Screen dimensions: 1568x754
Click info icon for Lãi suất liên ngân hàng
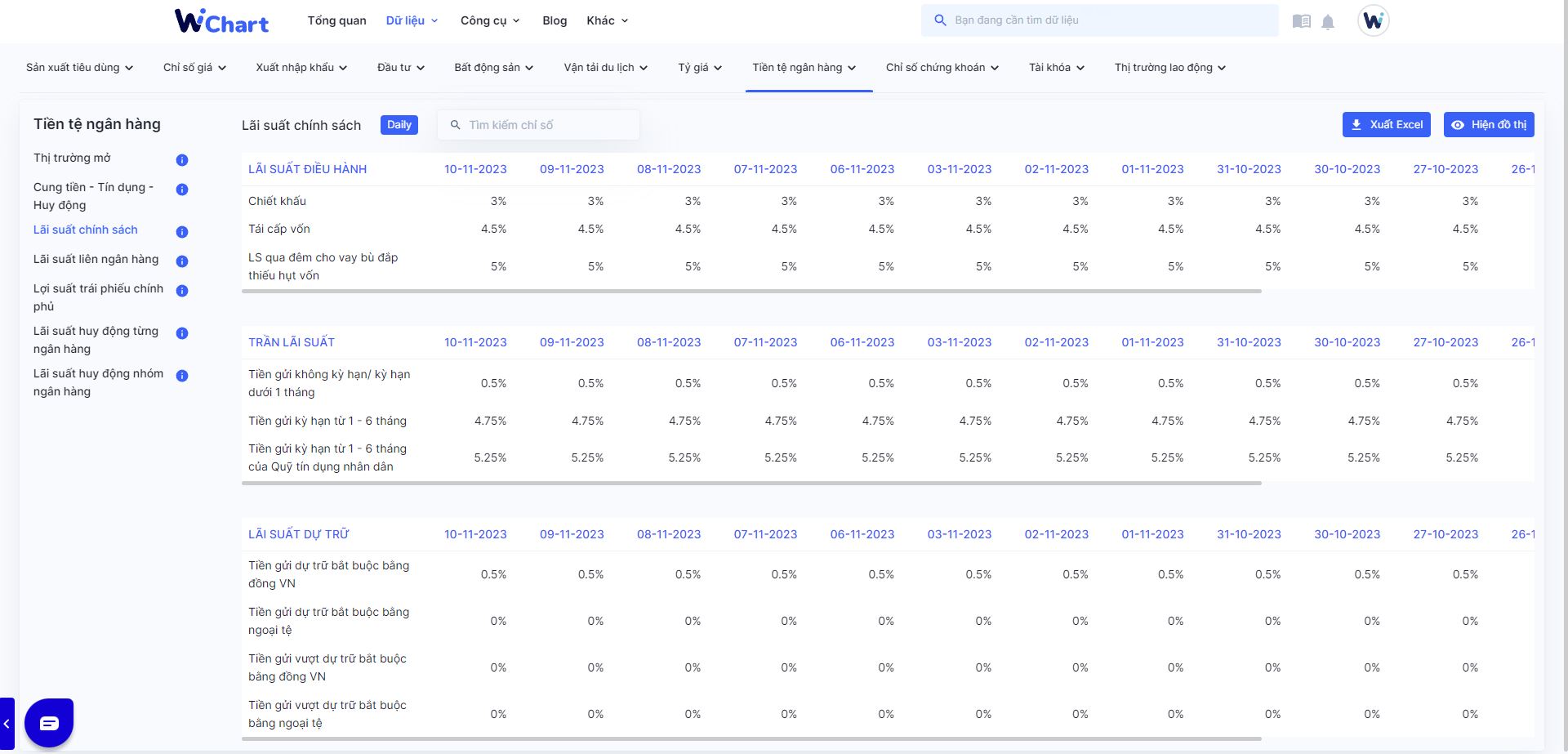[182, 261]
